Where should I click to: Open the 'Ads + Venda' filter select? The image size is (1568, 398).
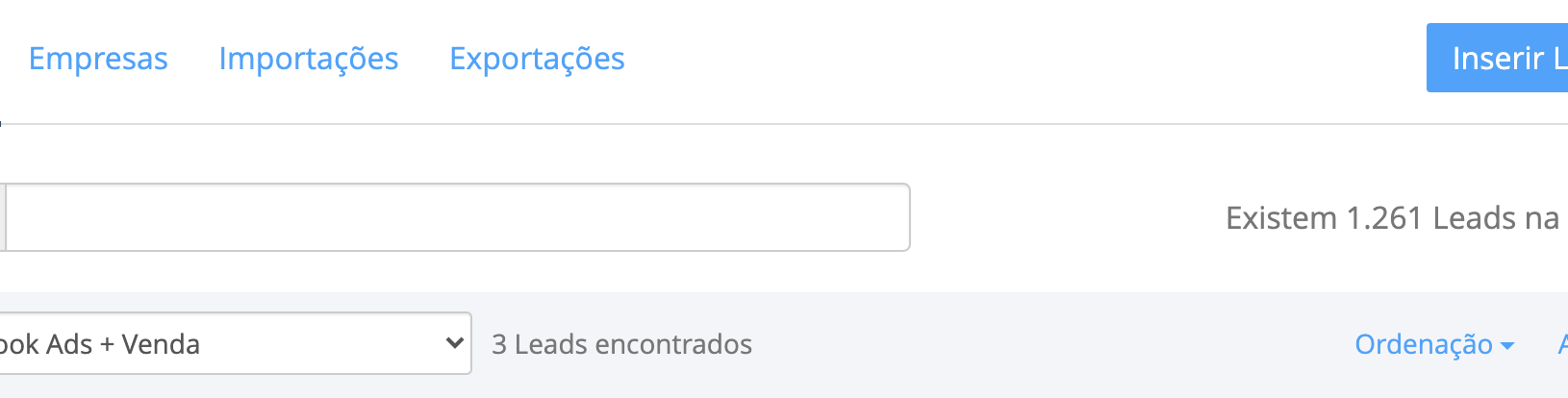pyautogui.click(x=236, y=343)
